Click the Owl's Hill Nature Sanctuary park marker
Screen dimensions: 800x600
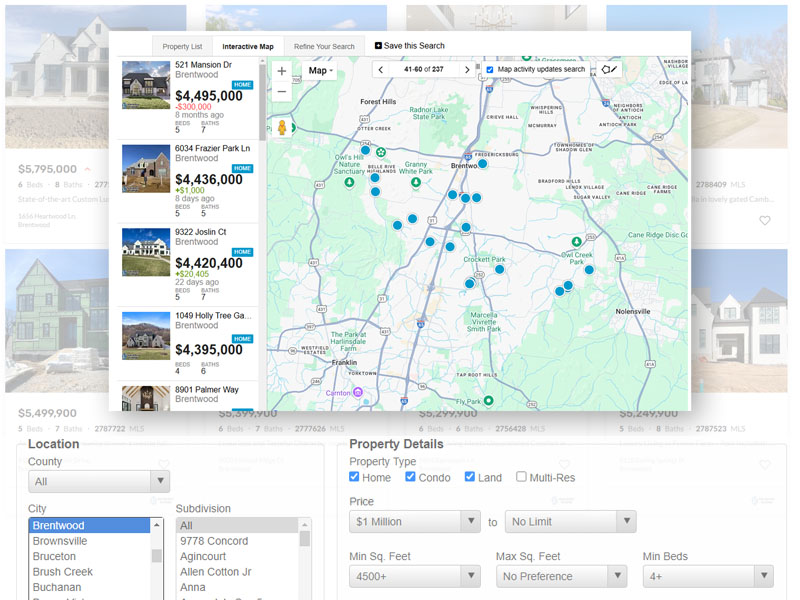coord(349,182)
